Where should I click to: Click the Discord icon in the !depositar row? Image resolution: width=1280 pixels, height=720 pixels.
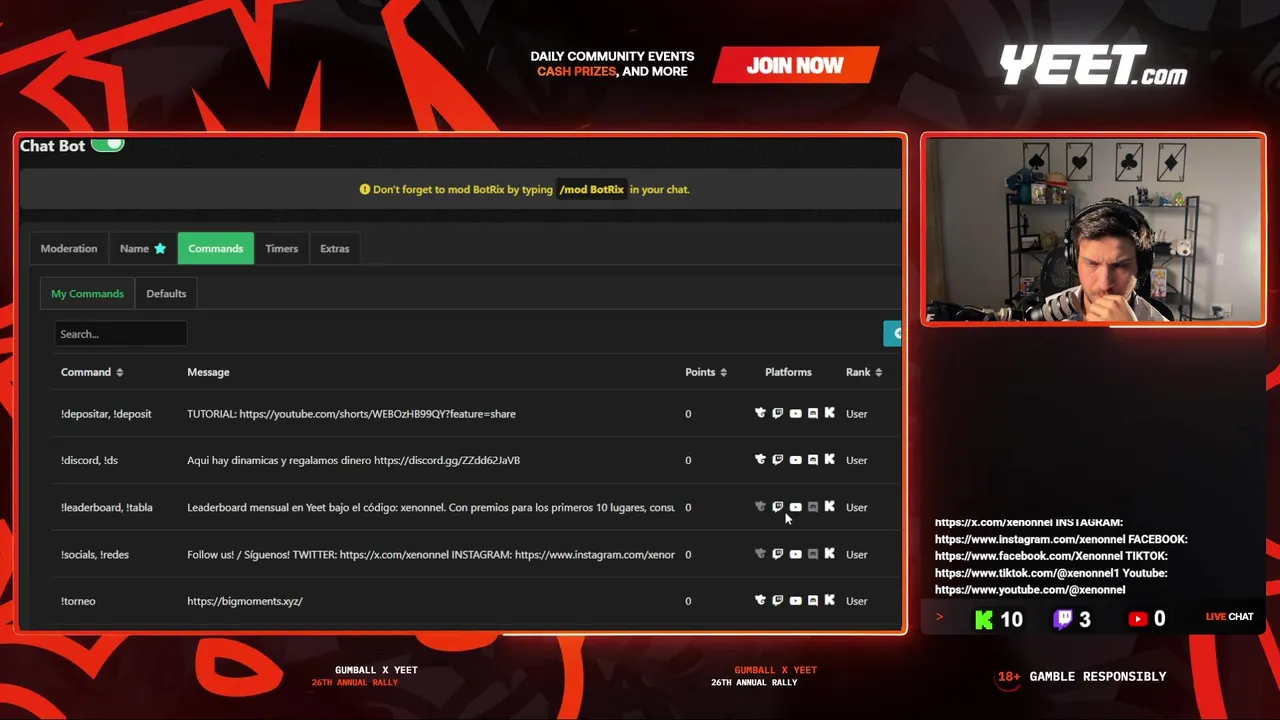click(x=812, y=413)
